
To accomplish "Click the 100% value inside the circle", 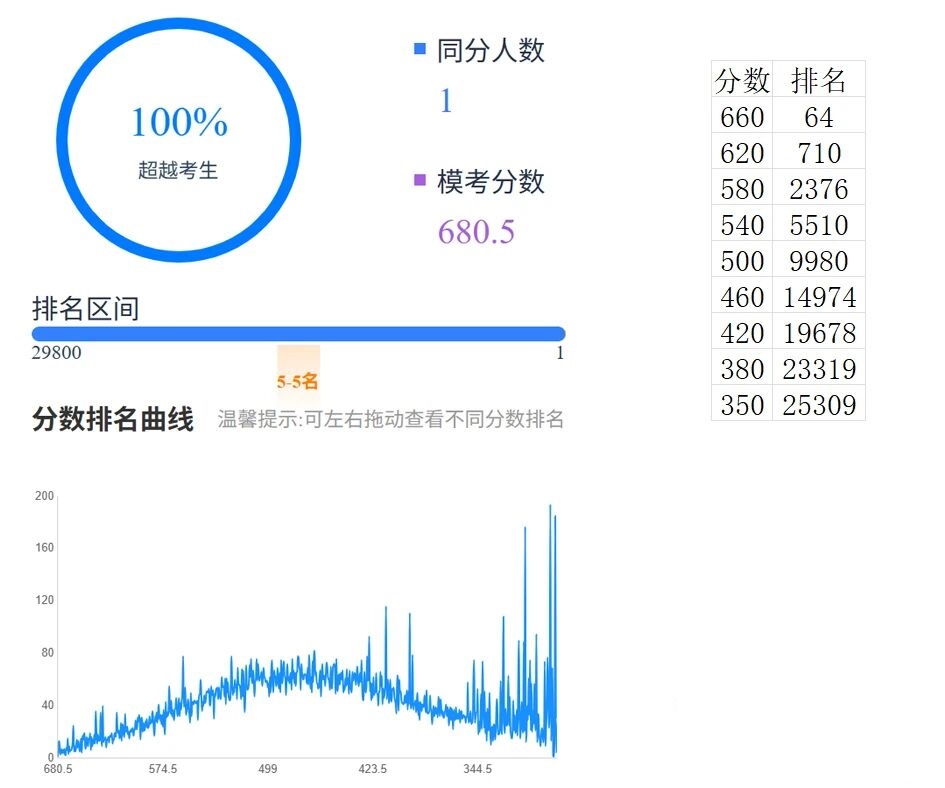I will 179,123.
